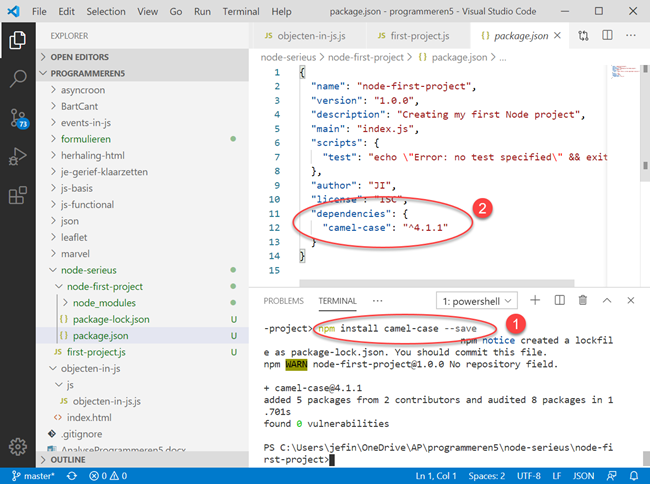Open the Search view icon
This screenshot has width=650, height=484.
(17, 79)
